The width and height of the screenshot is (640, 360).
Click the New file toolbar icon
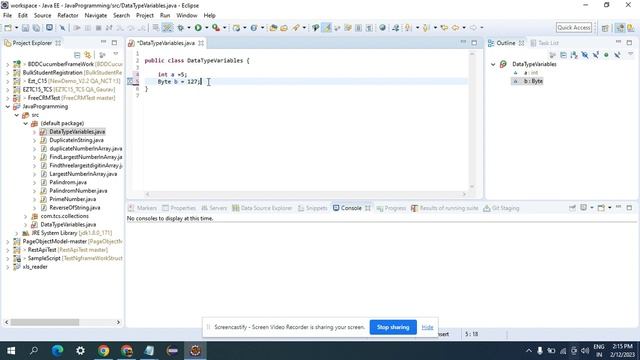coord(8,28)
